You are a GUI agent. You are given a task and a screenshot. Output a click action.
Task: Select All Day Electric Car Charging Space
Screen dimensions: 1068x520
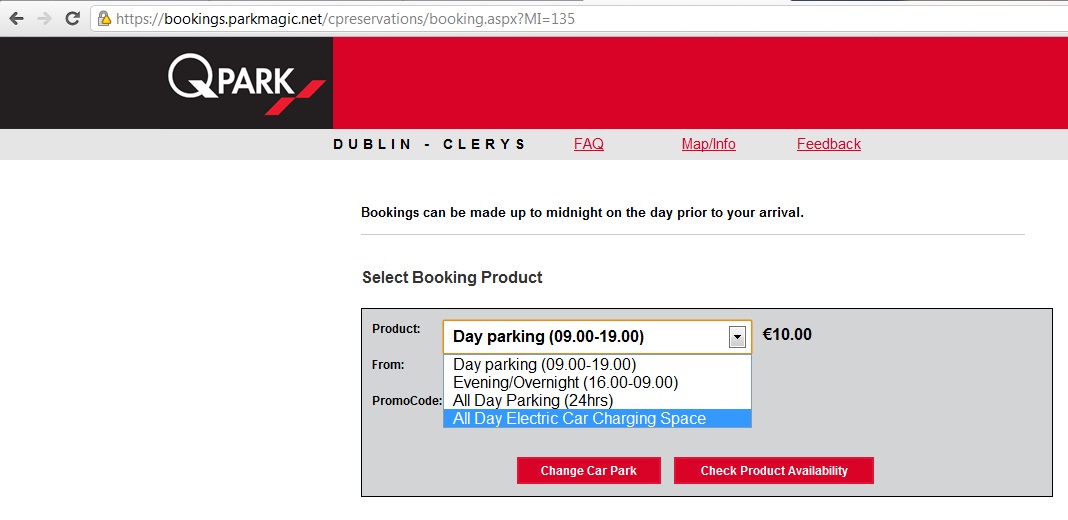pos(579,419)
